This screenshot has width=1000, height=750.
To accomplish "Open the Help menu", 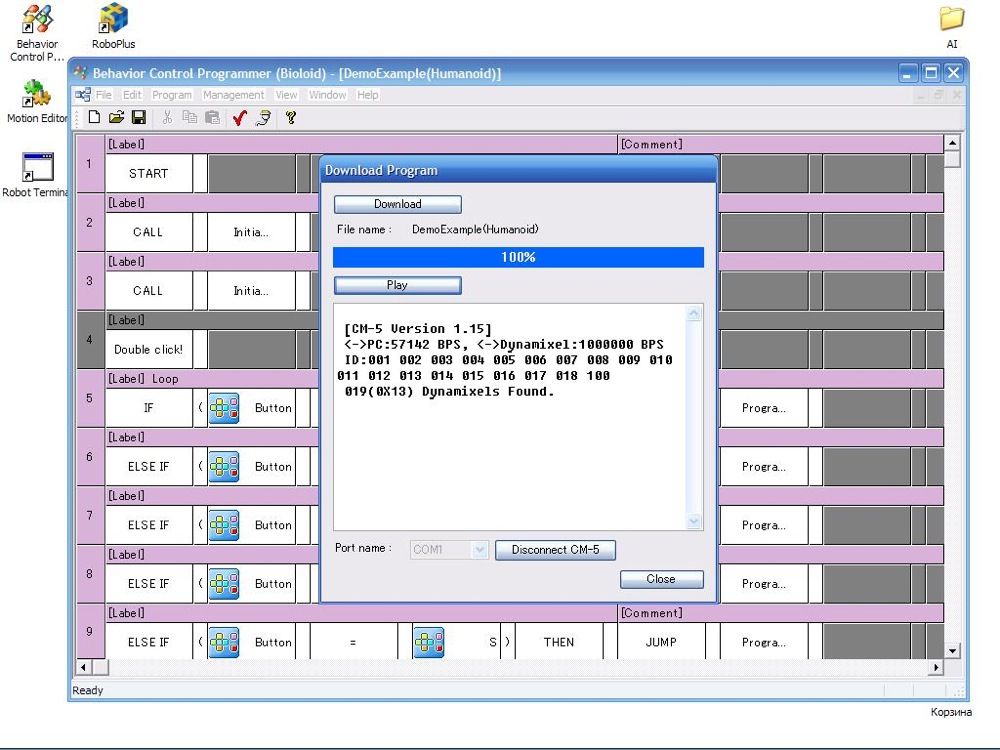I will [367, 95].
